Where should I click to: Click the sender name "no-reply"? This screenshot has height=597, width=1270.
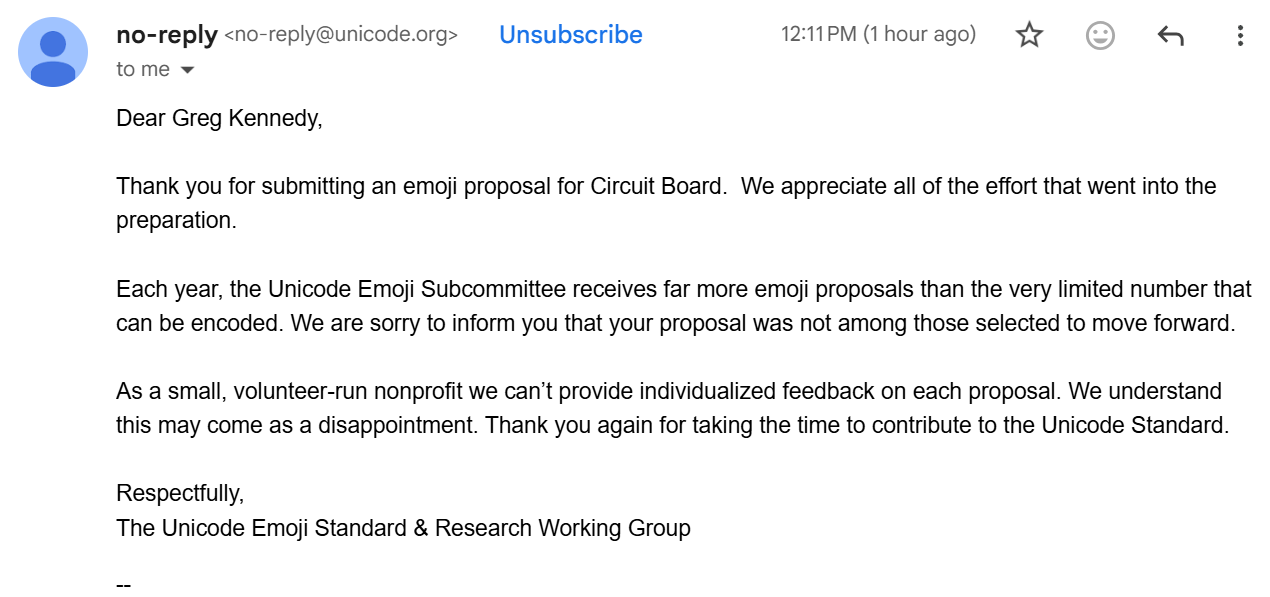point(166,35)
